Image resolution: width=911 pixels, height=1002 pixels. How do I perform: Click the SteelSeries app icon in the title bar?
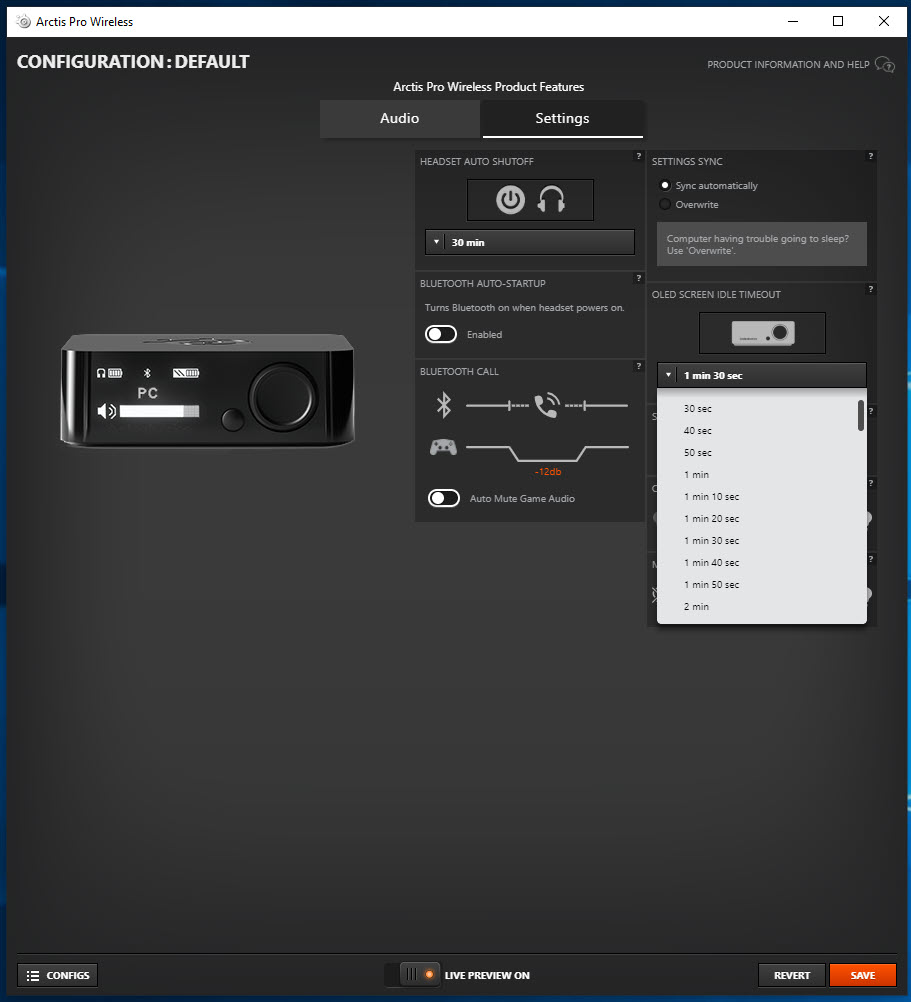click(24, 22)
